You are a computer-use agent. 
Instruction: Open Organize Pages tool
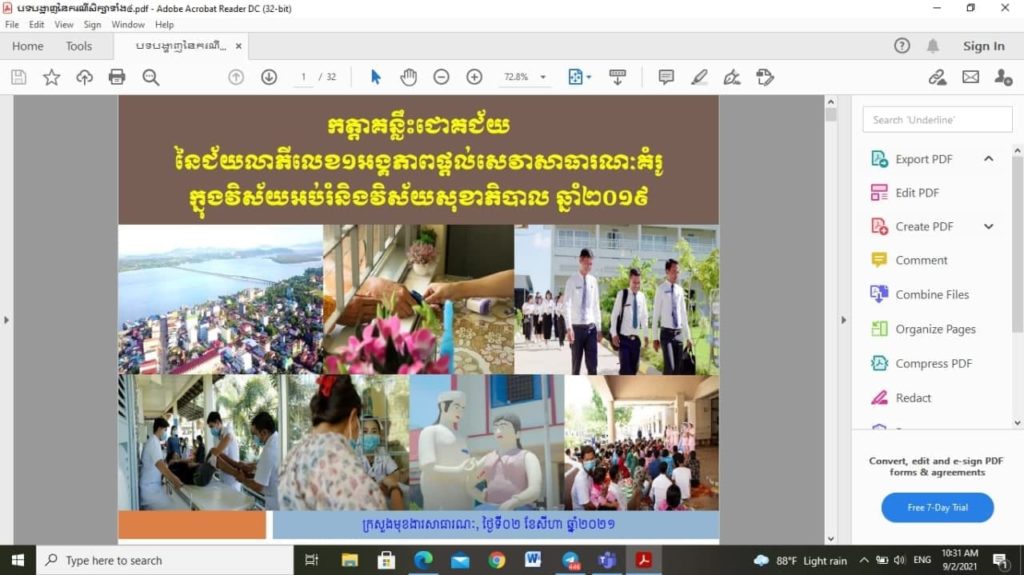tap(935, 329)
